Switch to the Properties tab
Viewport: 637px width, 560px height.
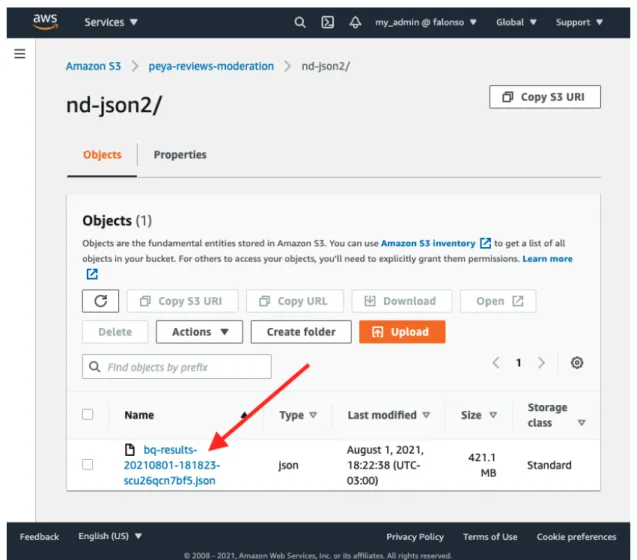(x=180, y=155)
